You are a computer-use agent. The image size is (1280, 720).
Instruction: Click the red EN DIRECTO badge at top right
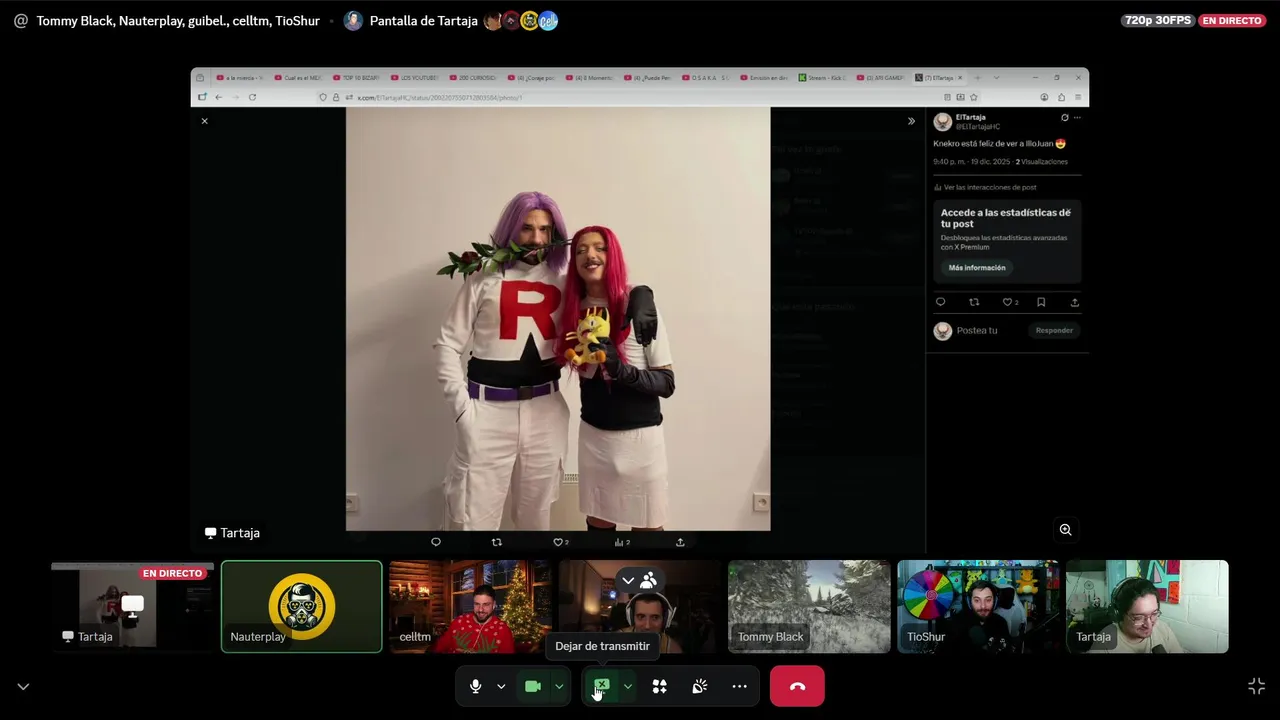(x=1232, y=20)
